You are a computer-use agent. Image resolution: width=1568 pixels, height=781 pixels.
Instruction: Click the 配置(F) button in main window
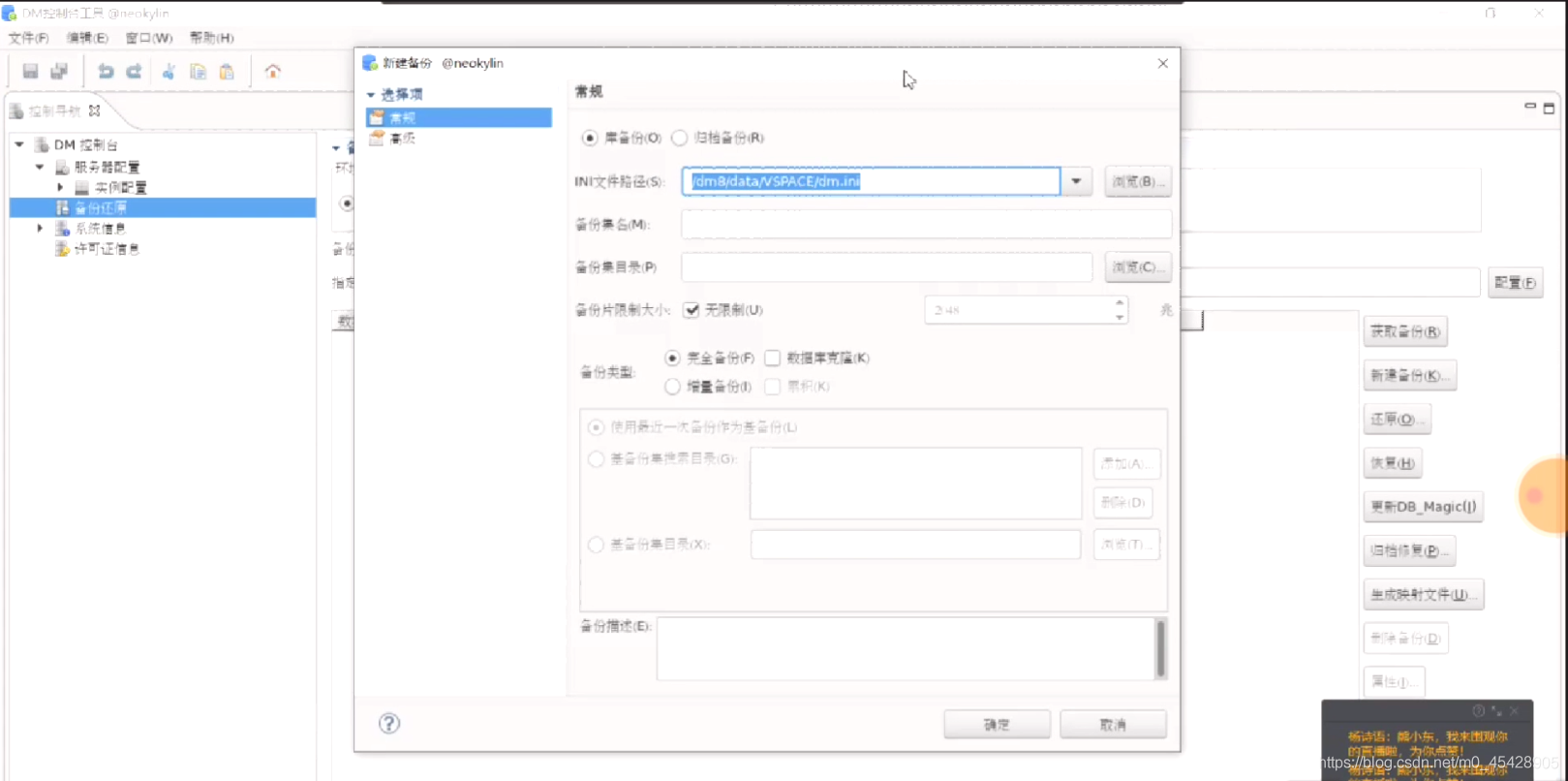1516,283
